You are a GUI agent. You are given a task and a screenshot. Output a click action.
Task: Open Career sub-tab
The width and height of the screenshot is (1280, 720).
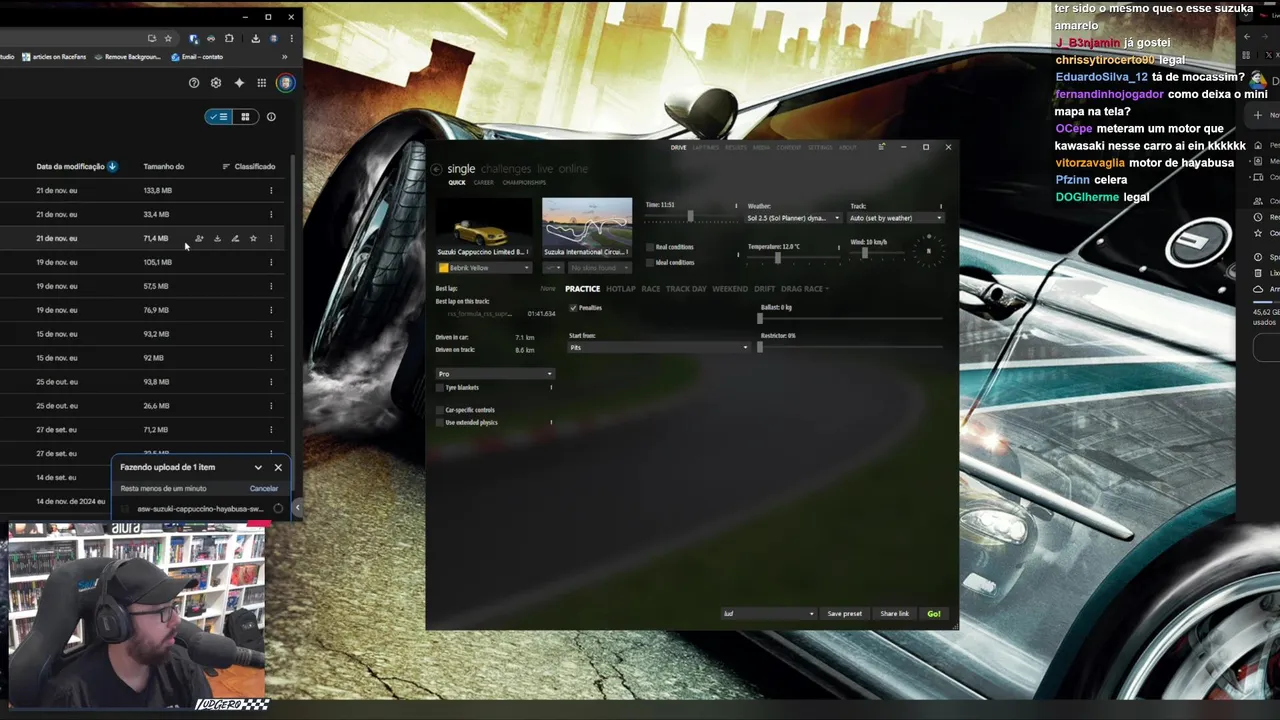pyautogui.click(x=484, y=183)
